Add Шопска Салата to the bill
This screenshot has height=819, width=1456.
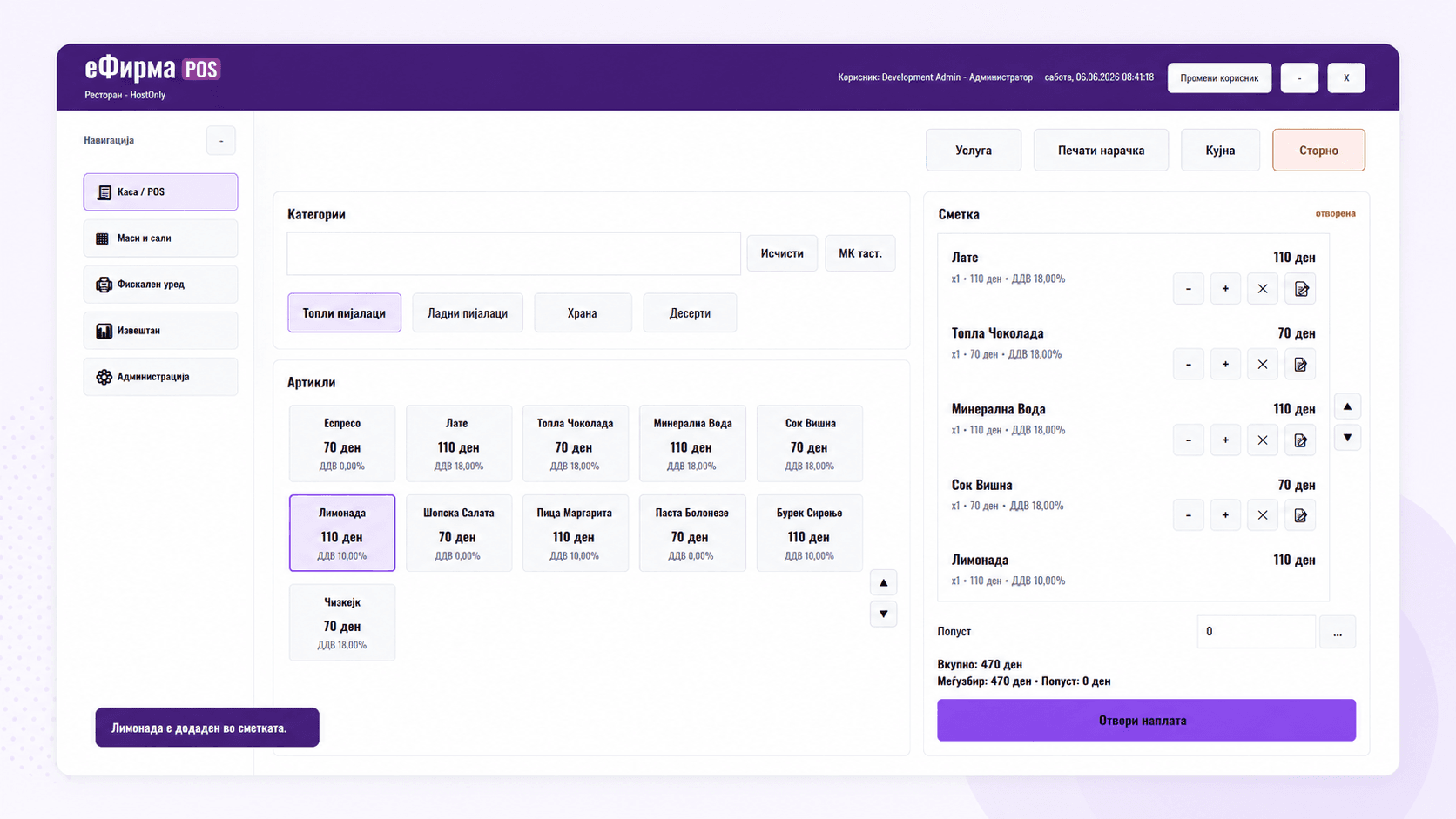(459, 533)
